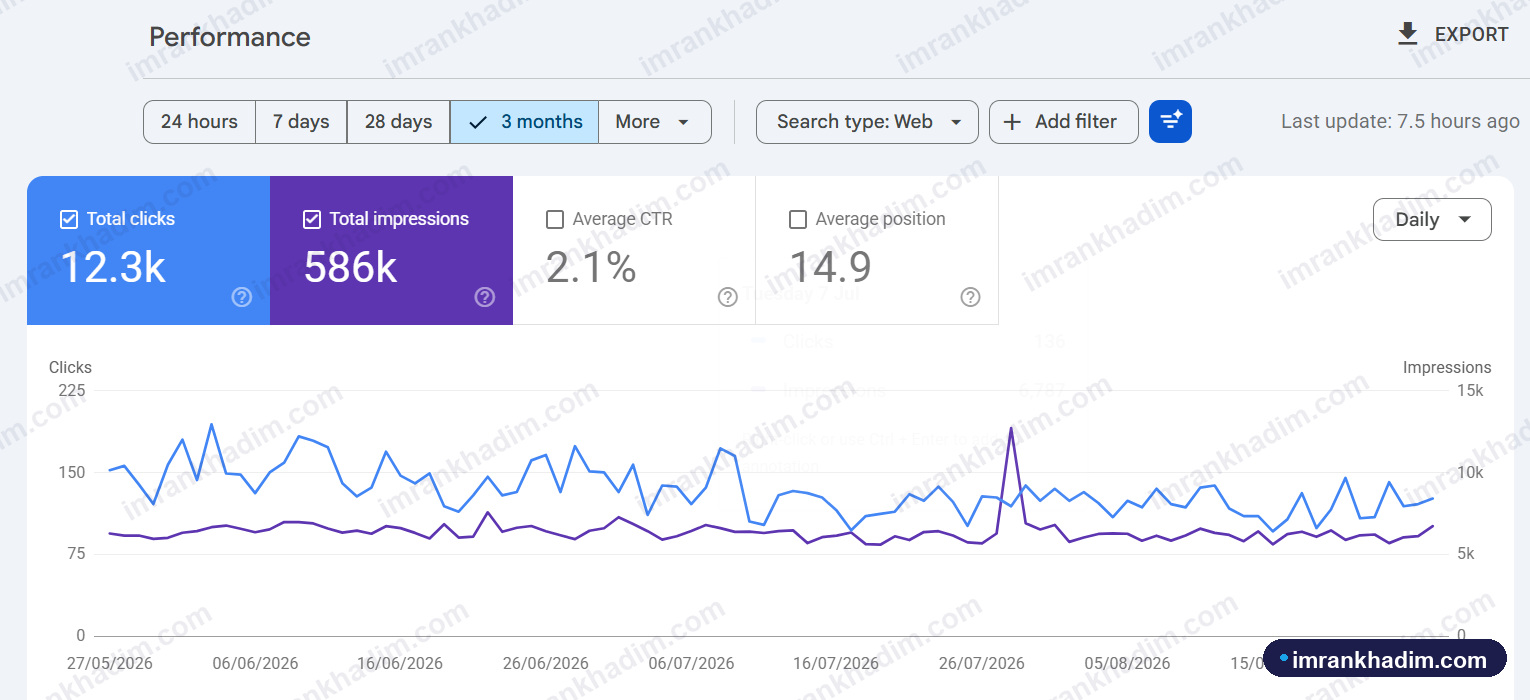Click the 15k impressions axis value
1530x700 pixels.
[x=1470, y=390]
